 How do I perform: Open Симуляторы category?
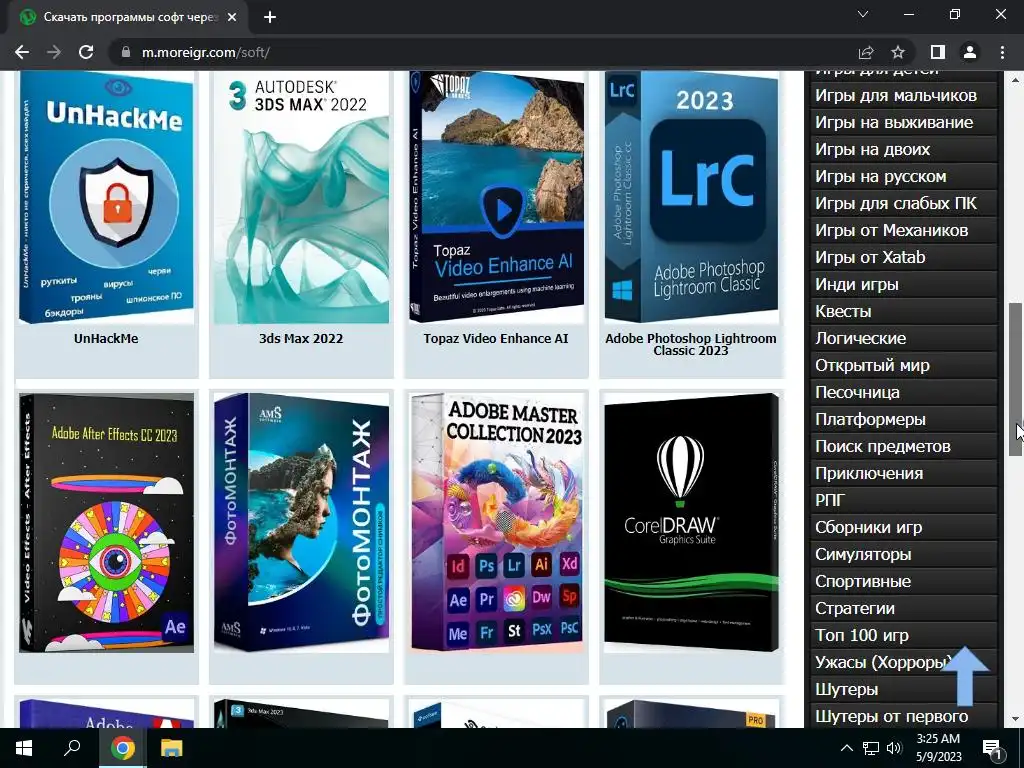coord(903,554)
